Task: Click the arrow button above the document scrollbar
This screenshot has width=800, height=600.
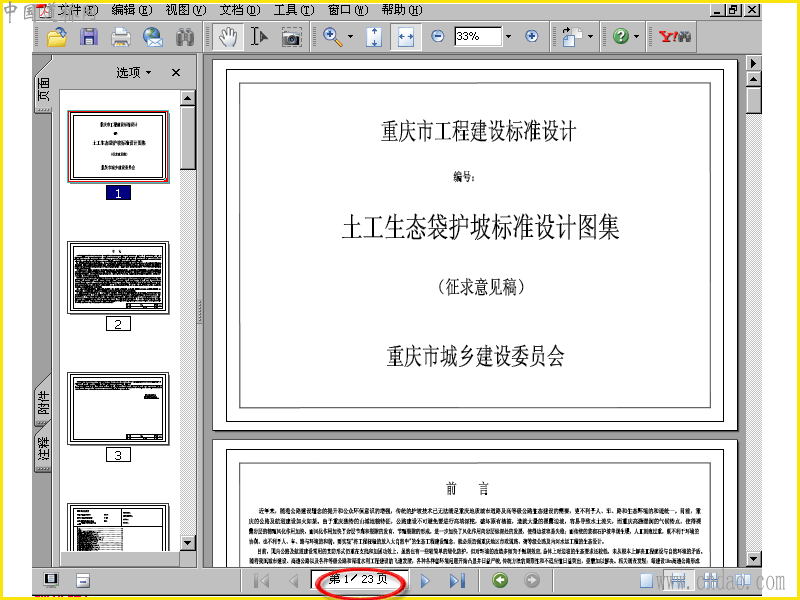Action: (x=754, y=63)
